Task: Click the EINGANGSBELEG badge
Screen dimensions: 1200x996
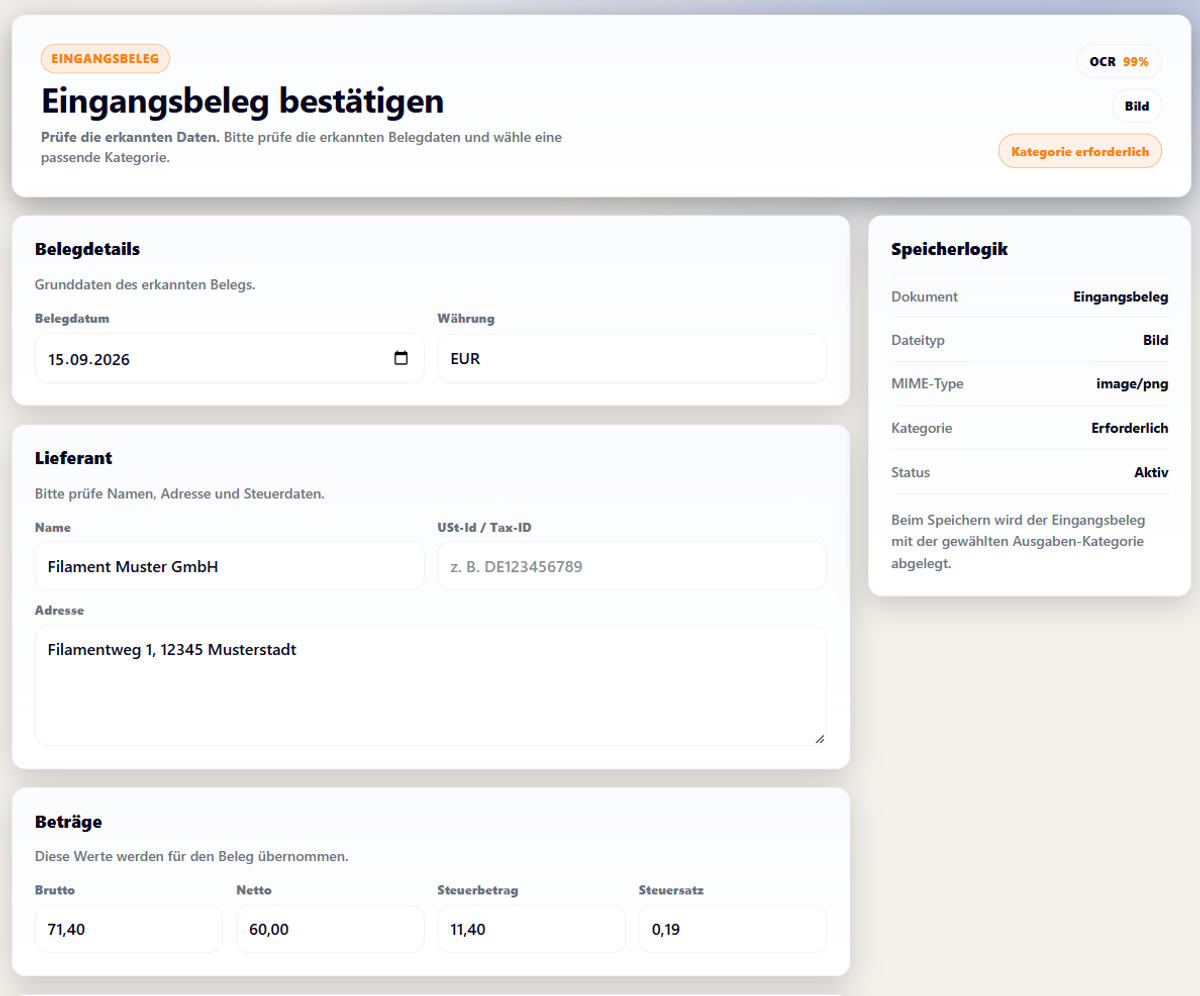Action: (105, 59)
